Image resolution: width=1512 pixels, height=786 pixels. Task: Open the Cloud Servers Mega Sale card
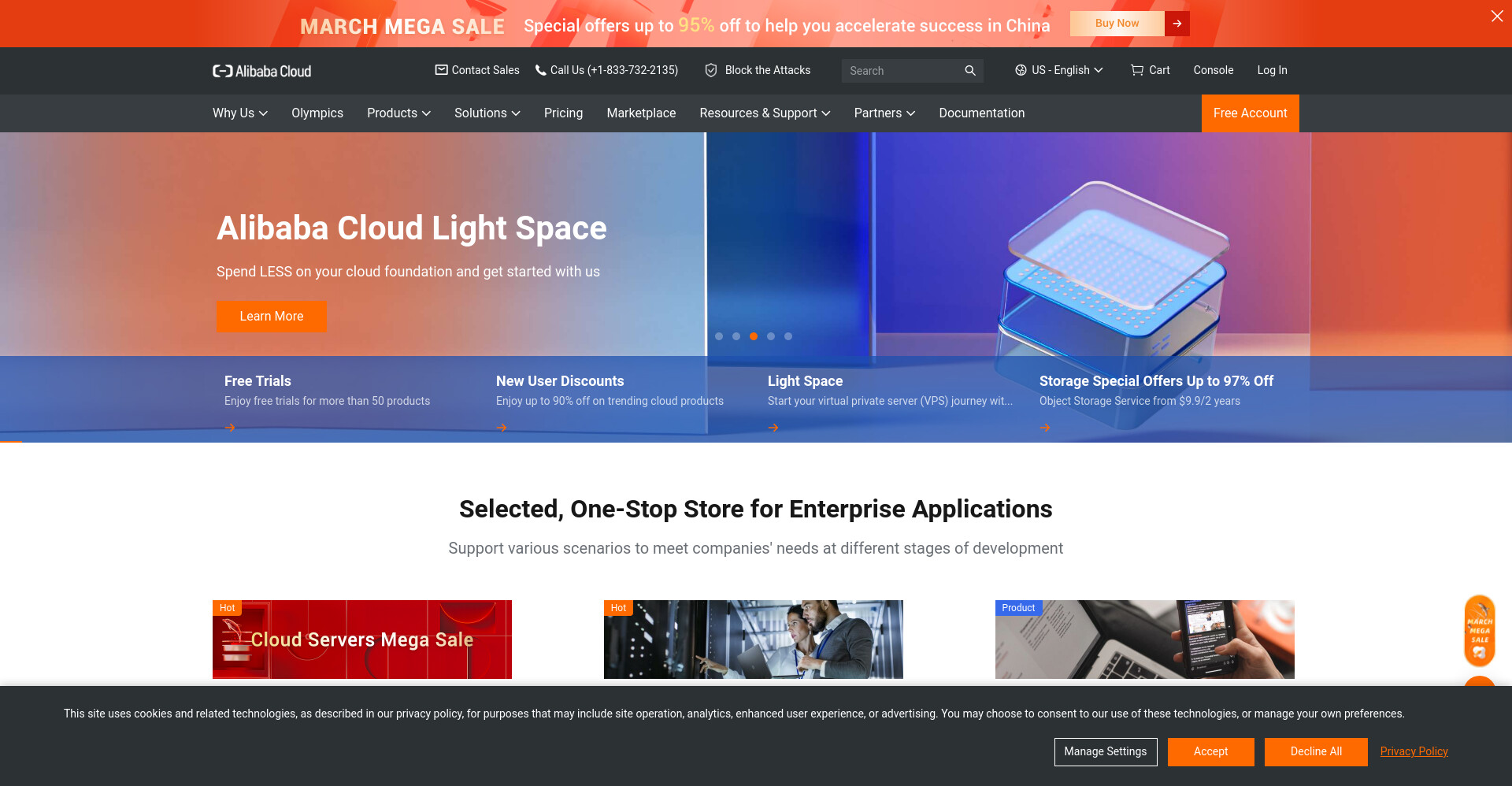click(x=362, y=640)
